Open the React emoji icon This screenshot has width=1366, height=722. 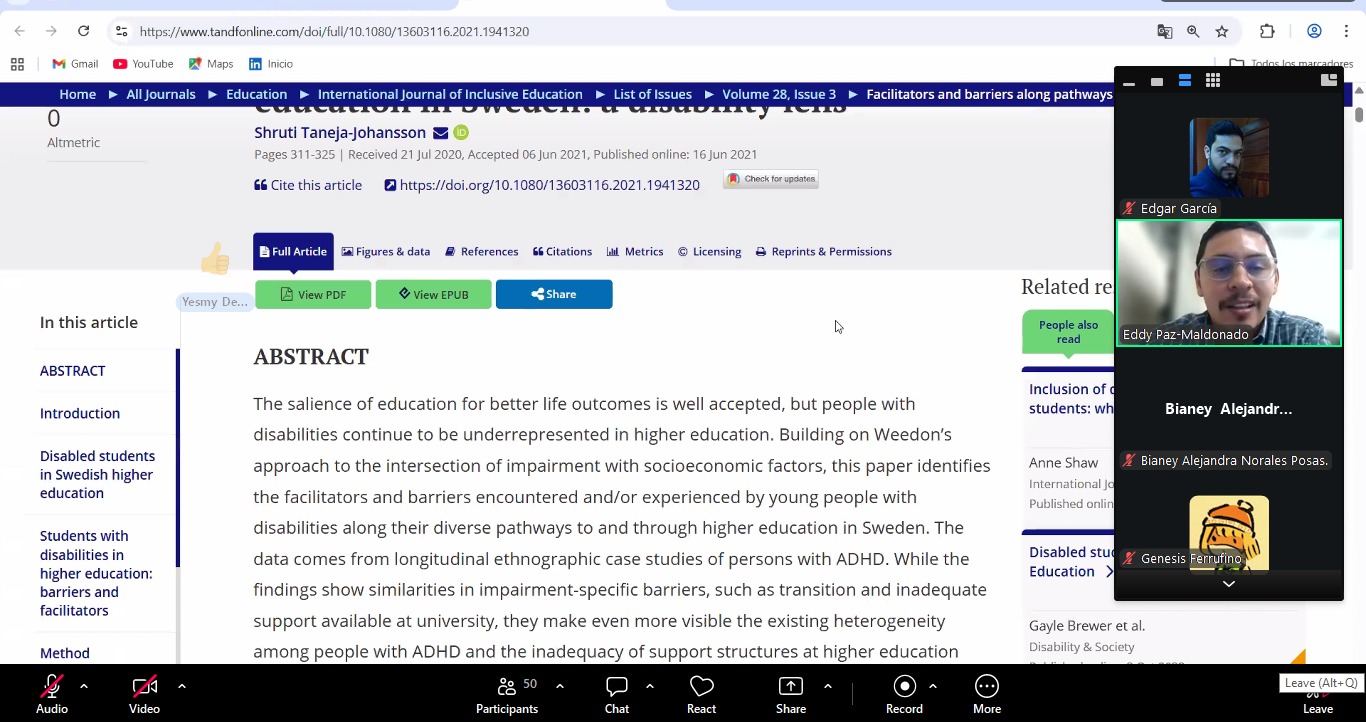point(701,687)
